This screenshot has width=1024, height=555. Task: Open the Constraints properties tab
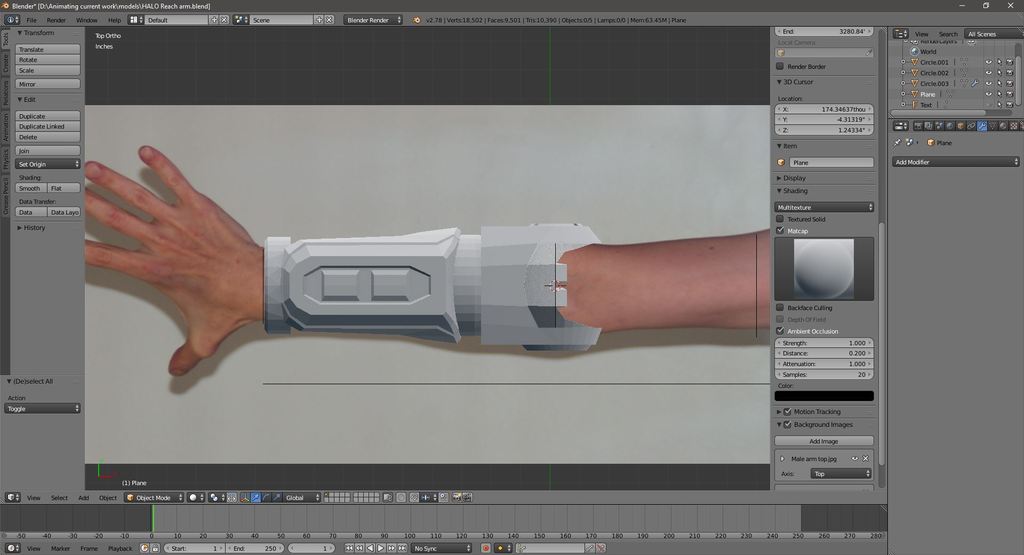(x=971, y=126)
